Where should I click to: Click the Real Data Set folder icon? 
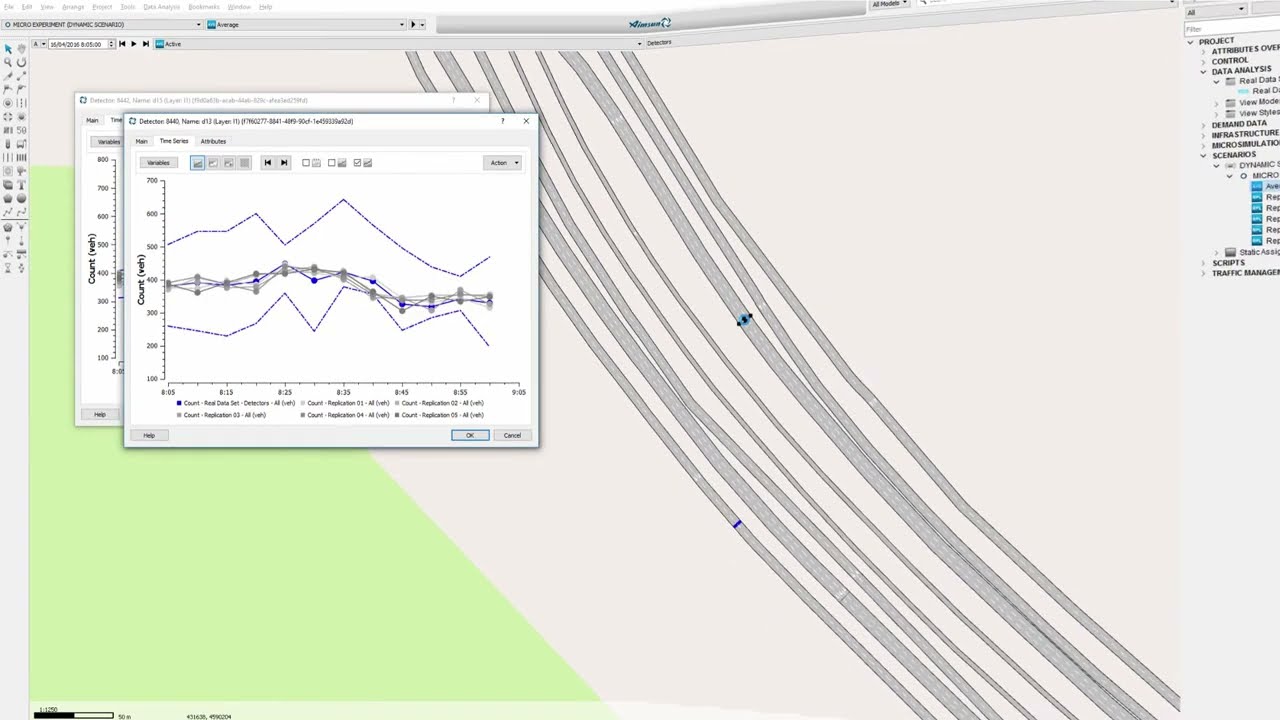point(1232,81)
